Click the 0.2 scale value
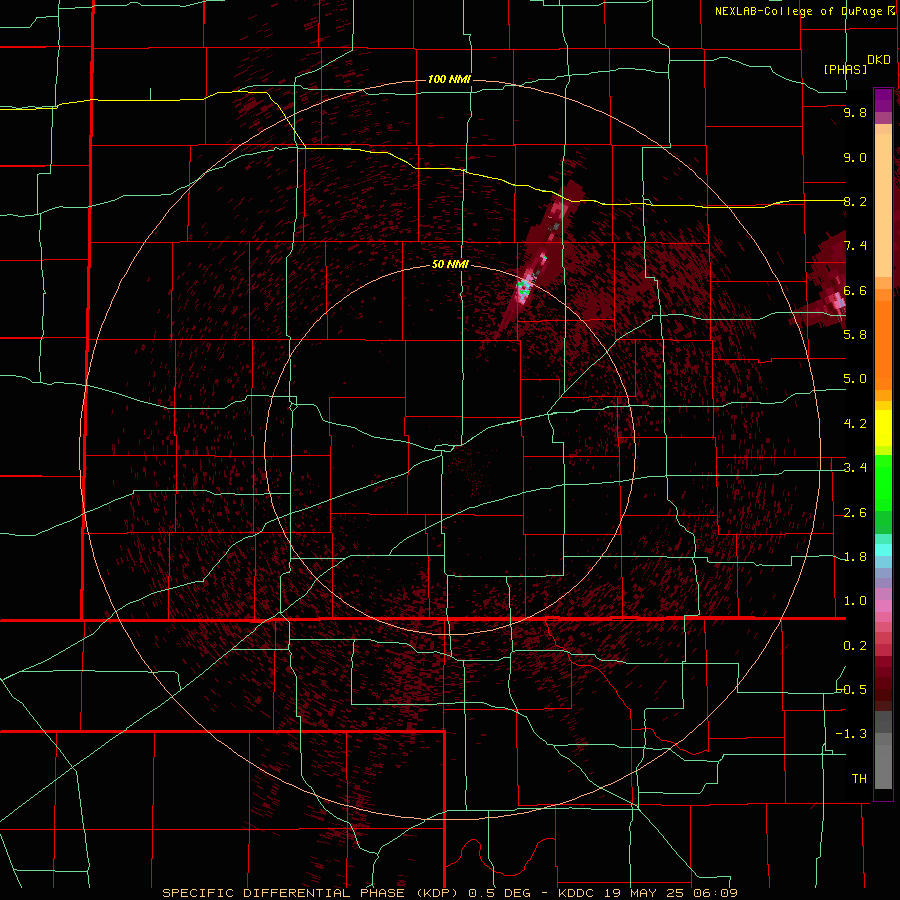 pos(855,645)
